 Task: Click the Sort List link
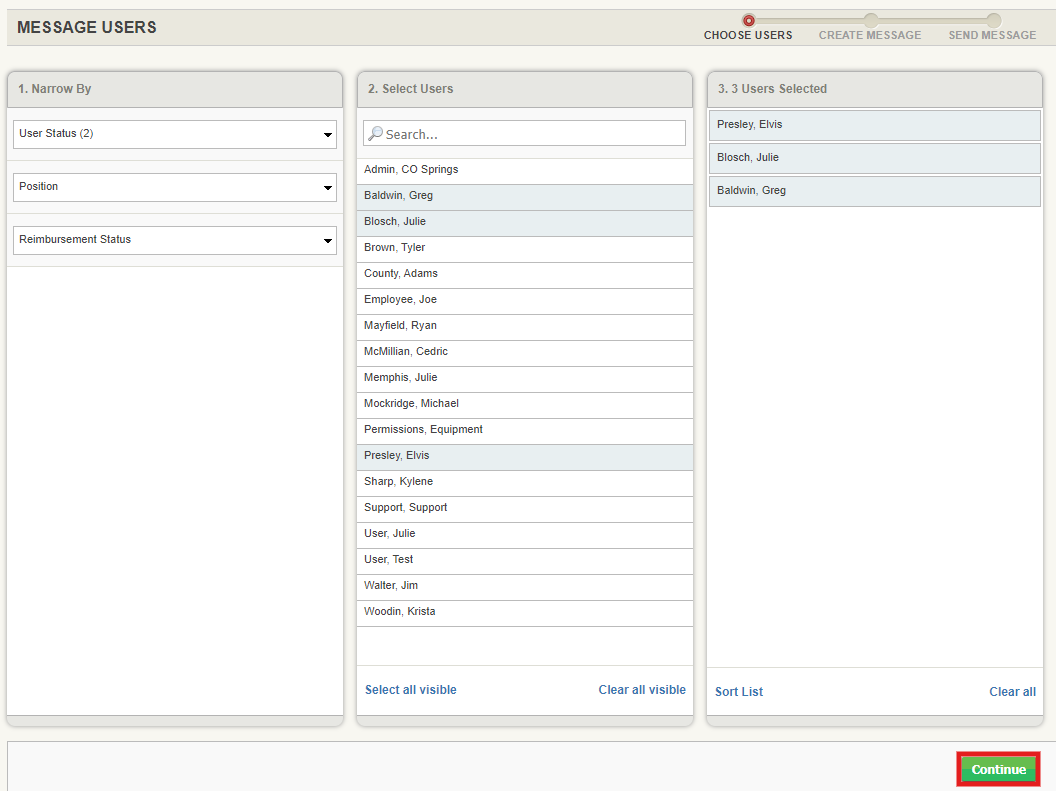pos(739,691)
